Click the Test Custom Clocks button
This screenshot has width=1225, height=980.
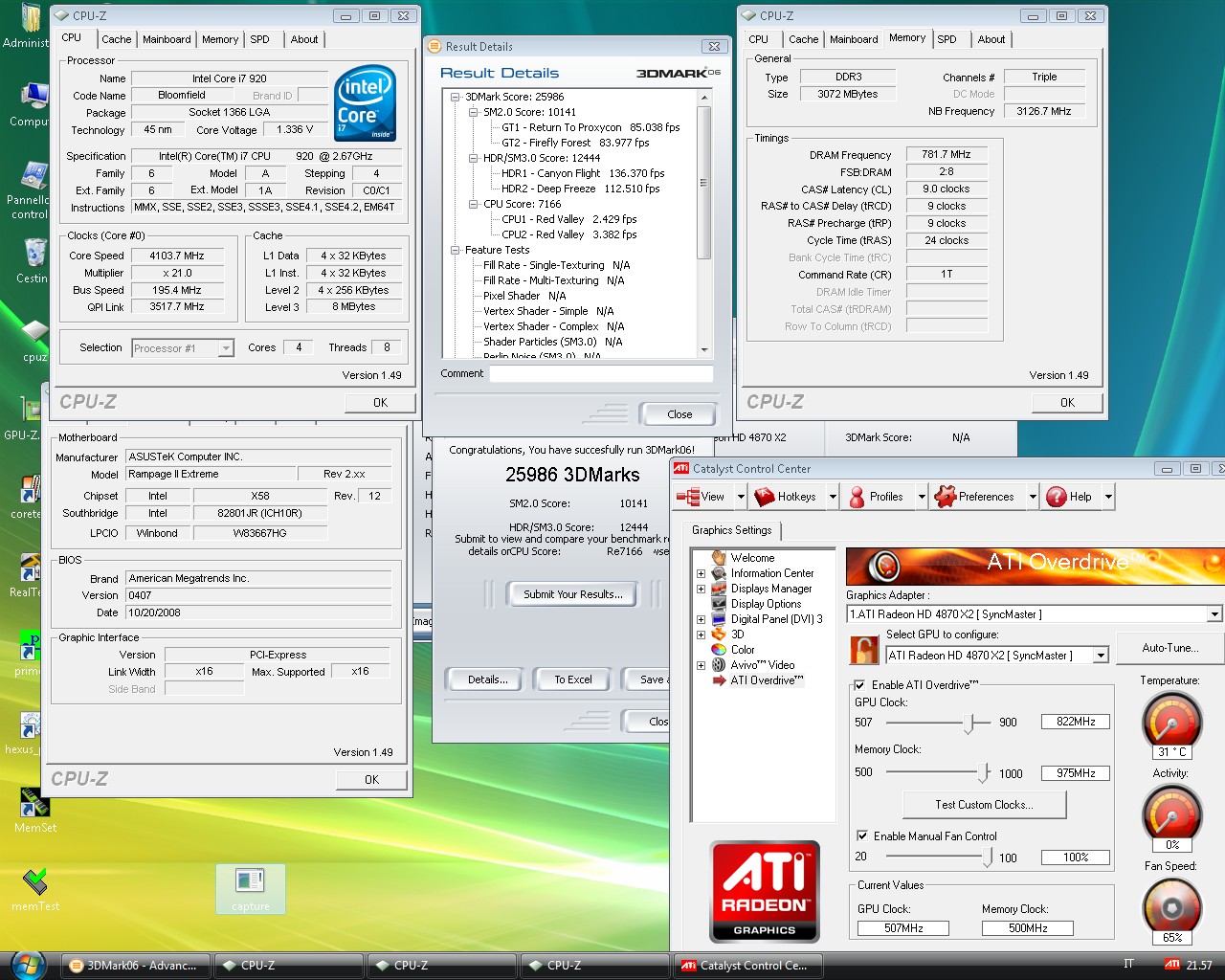tap(985, 805)
